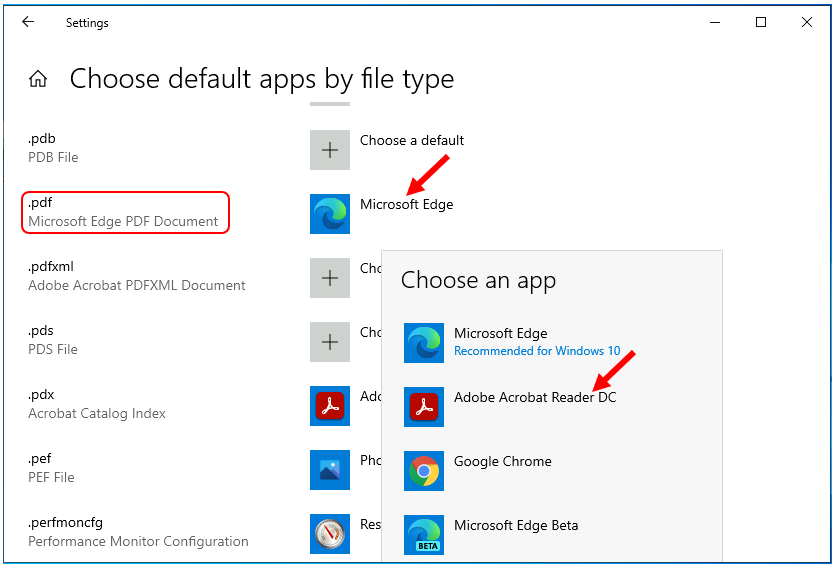Close the Settings window
This screenshot has height=569, width=836.
[x=807, y=22]
